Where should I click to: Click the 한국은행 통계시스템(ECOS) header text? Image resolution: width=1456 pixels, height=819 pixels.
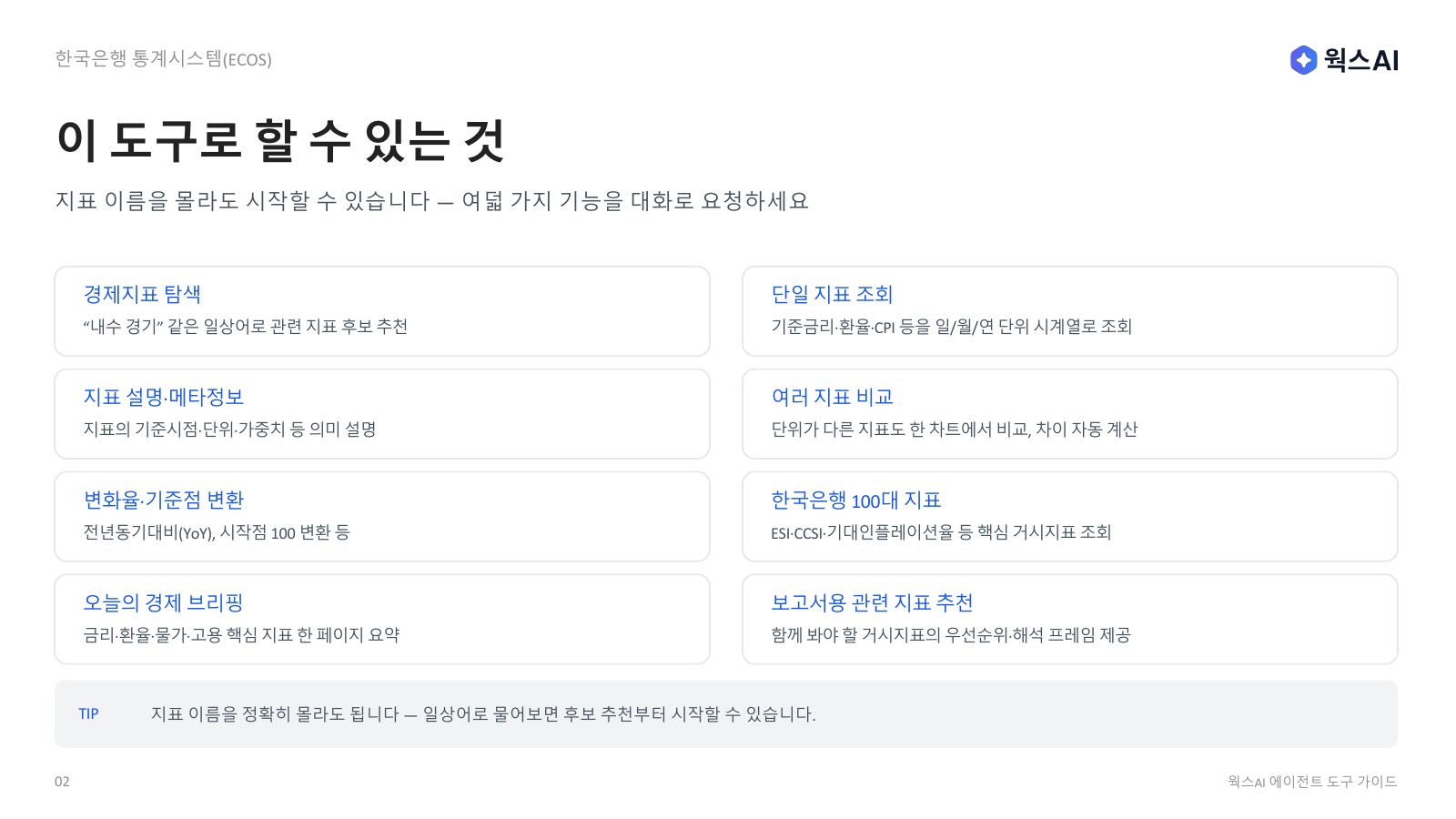[x=164, y=59]
